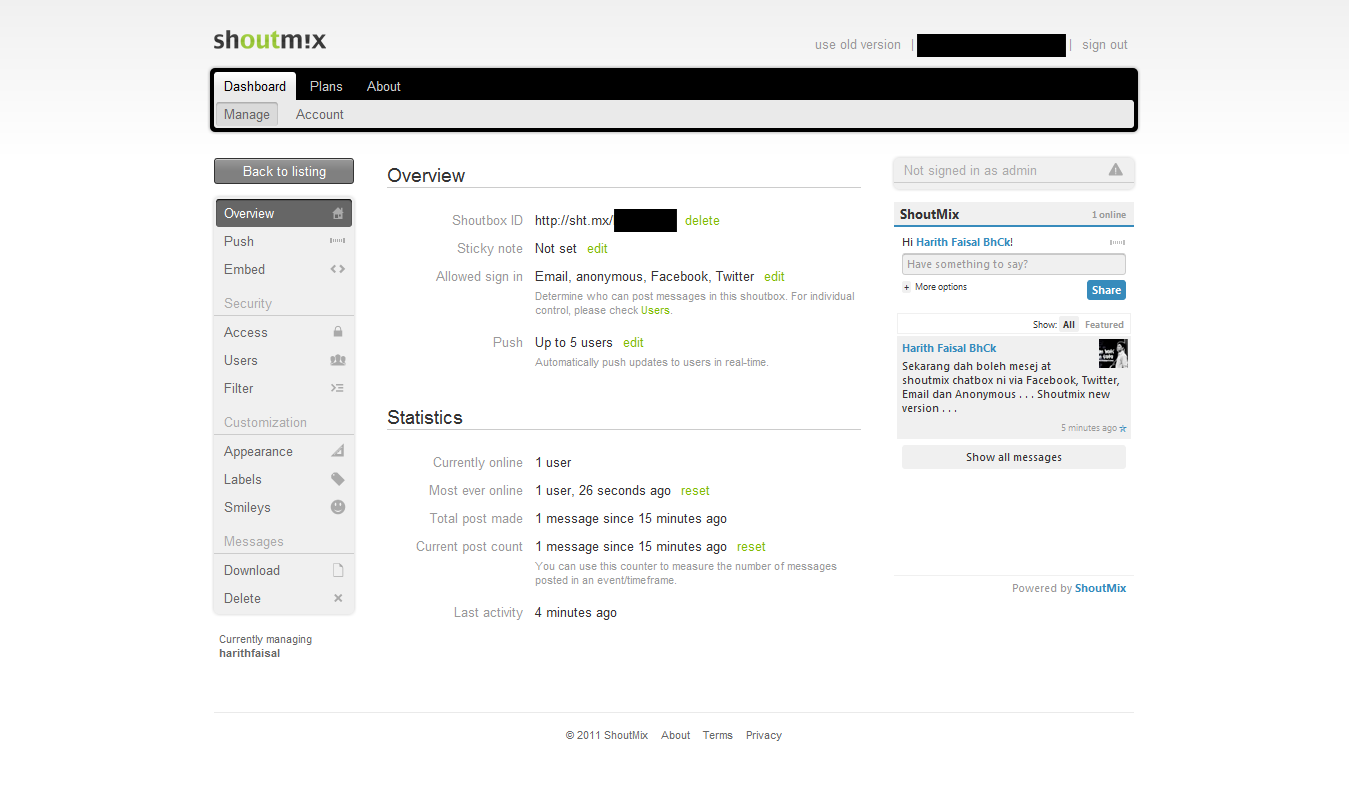Open the Push sidebar item
The height and width of the screenshot is (787, 1349).
(x=284, y=241)
